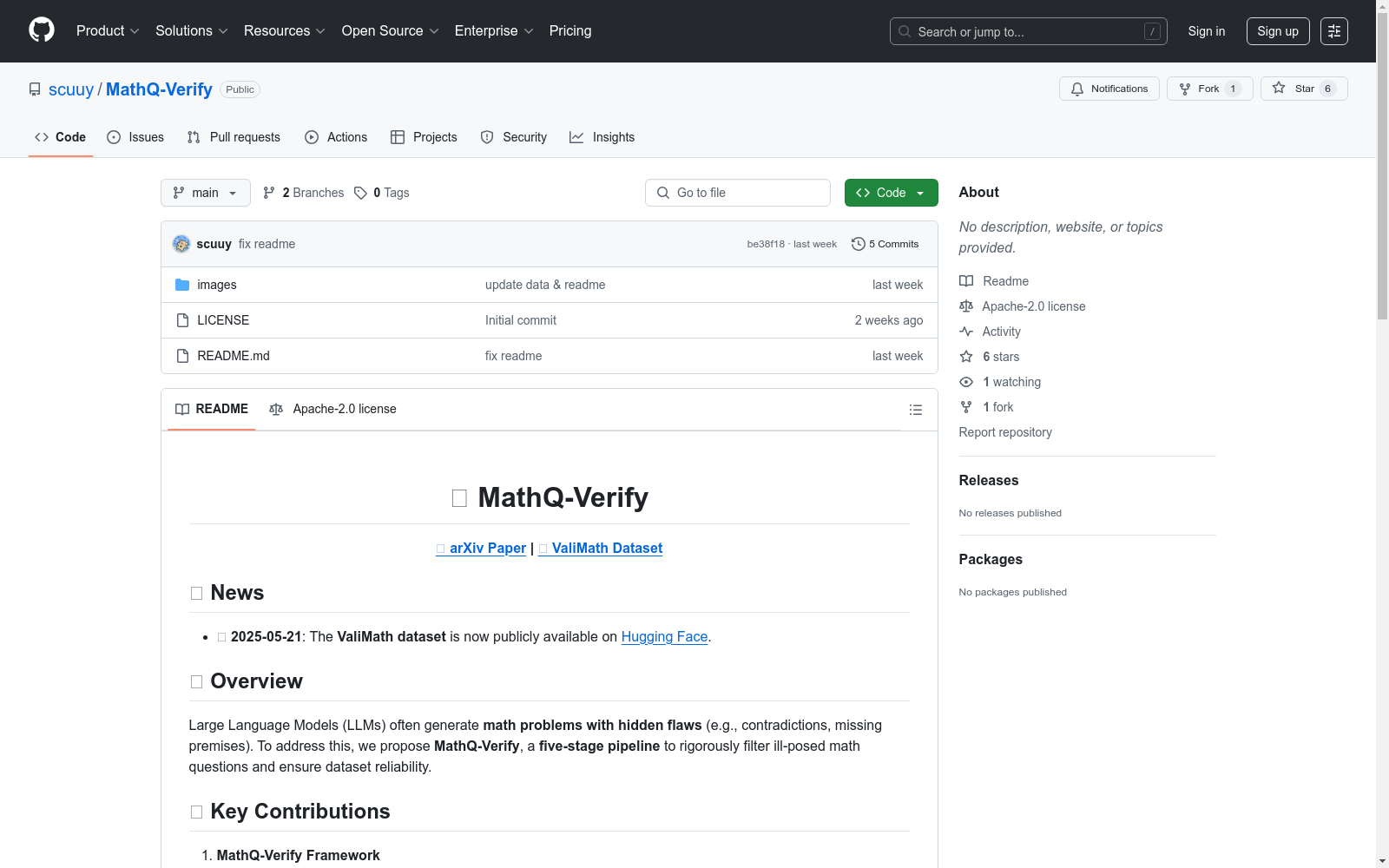Select the Code repository tab
The image size is (1389, 868).
coord(61,137)
